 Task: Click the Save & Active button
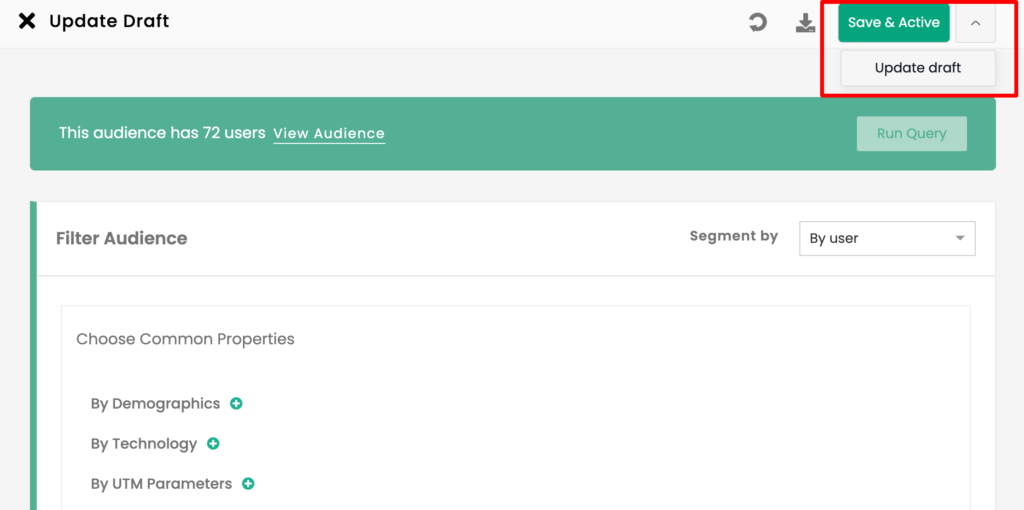click(893, 23)
